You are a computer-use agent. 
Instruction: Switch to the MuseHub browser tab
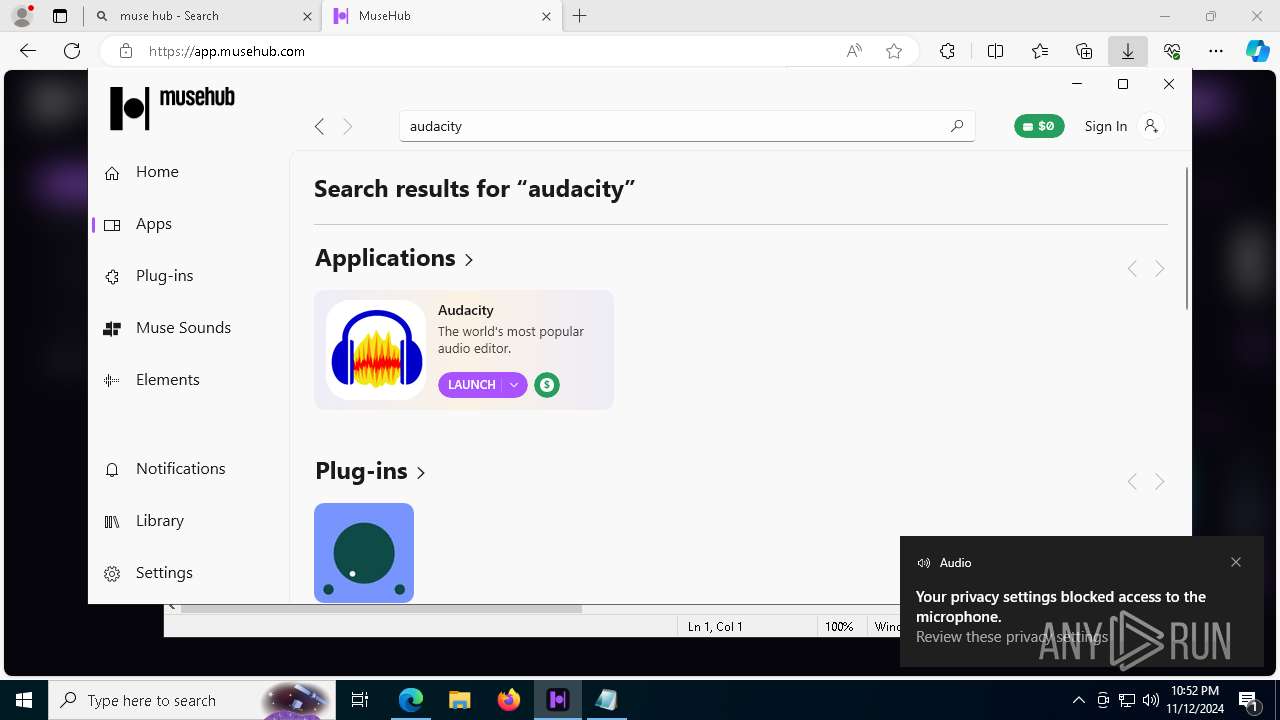pyautogui.click(x=440, y=16)
